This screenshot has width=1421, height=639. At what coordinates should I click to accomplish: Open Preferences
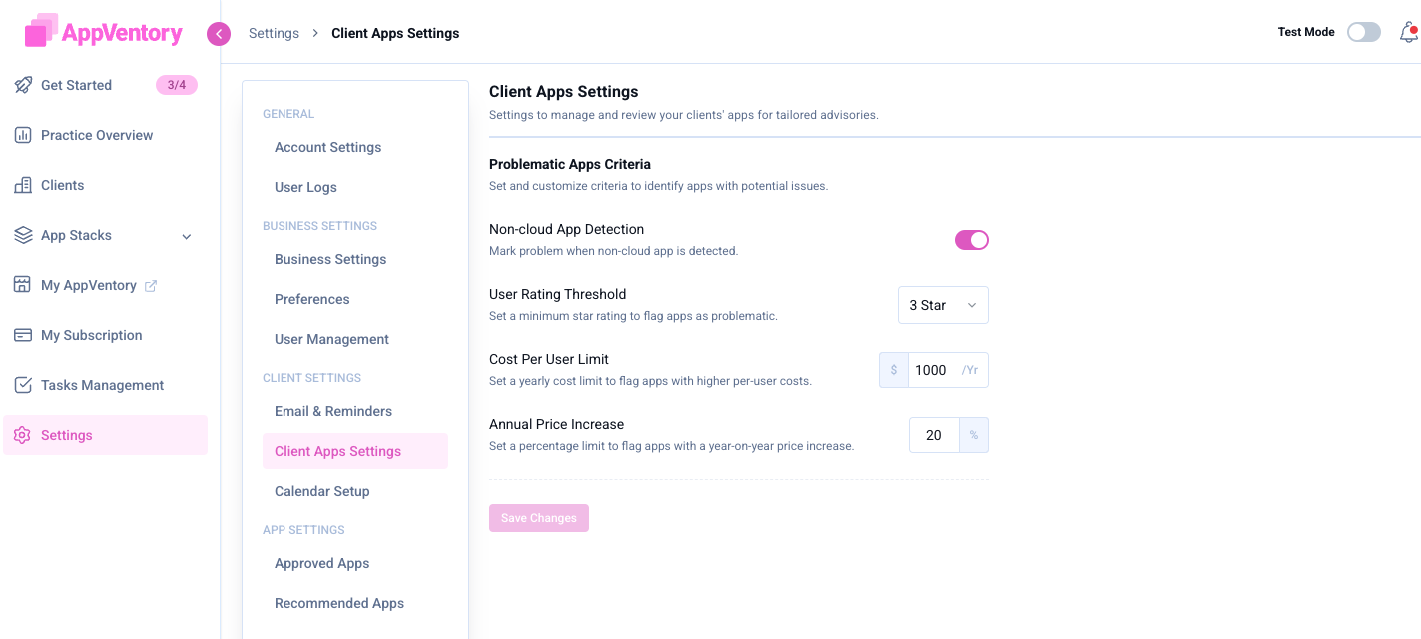312,299
